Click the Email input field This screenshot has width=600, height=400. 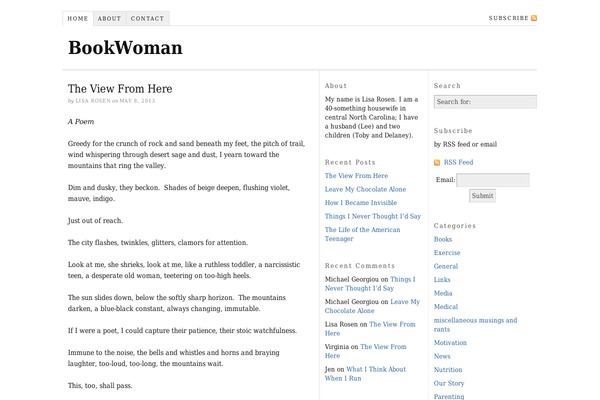(493, 180)
